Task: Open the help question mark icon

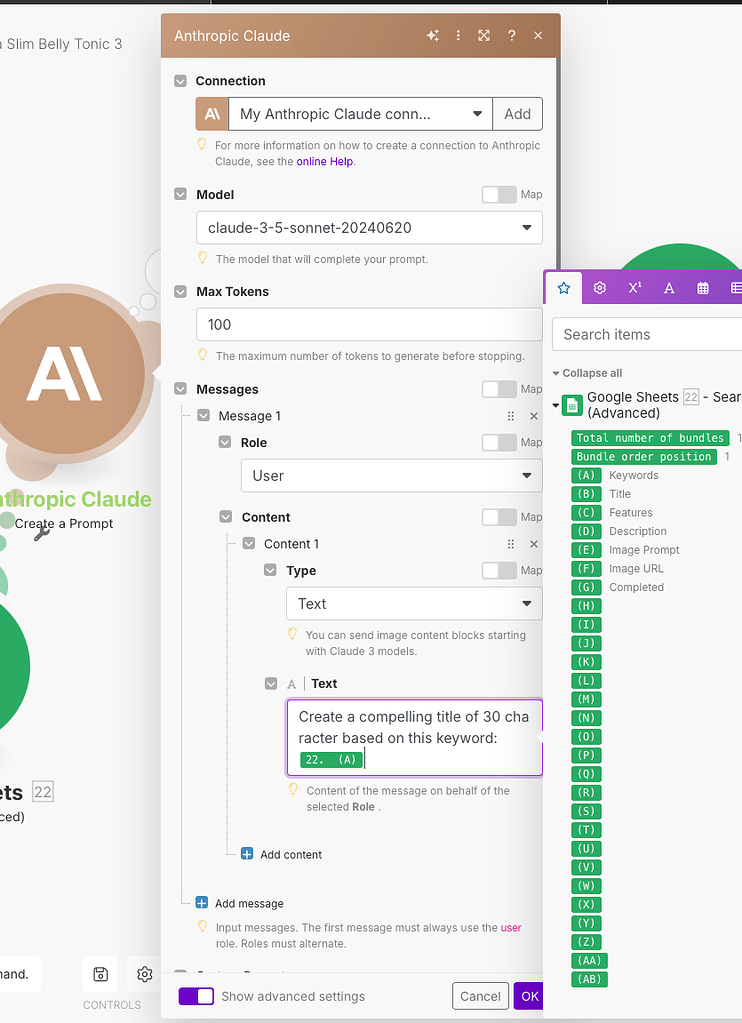Action: (512, 36)
